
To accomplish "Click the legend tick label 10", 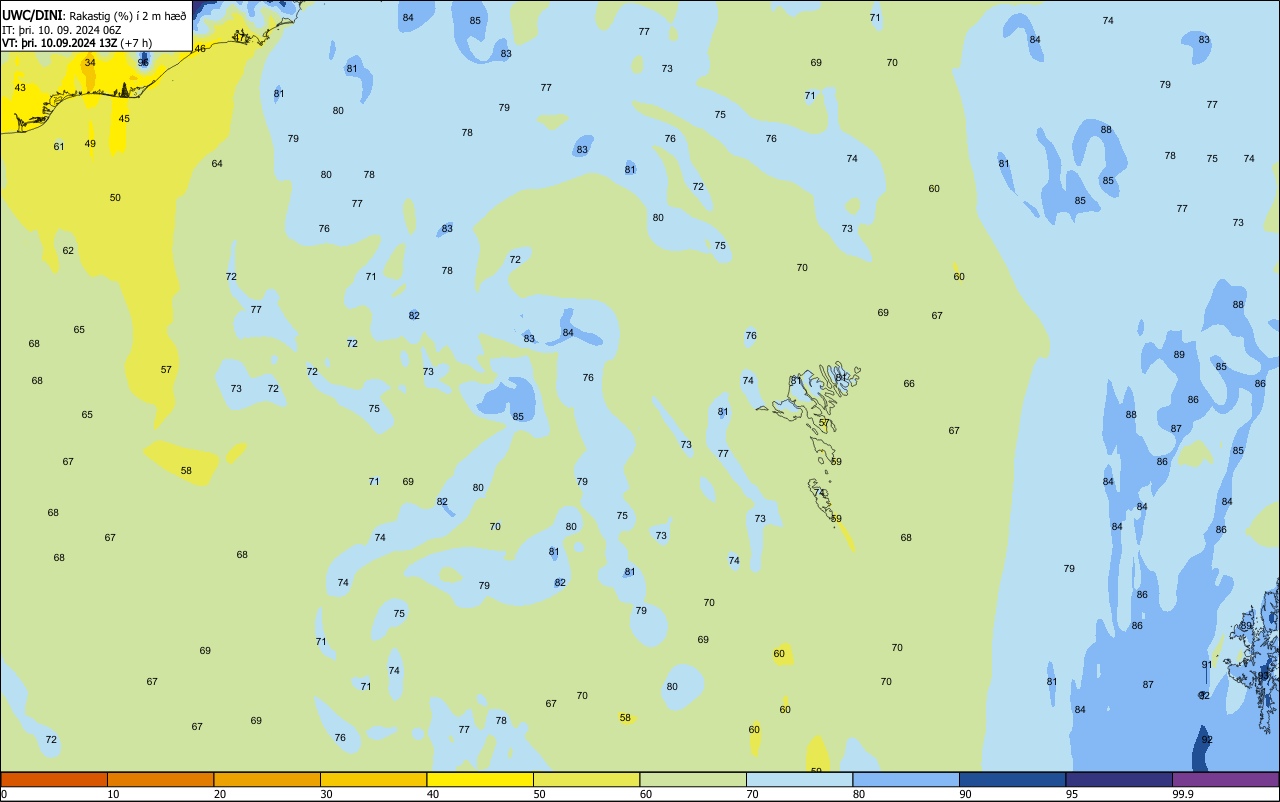I will [113, 794].
